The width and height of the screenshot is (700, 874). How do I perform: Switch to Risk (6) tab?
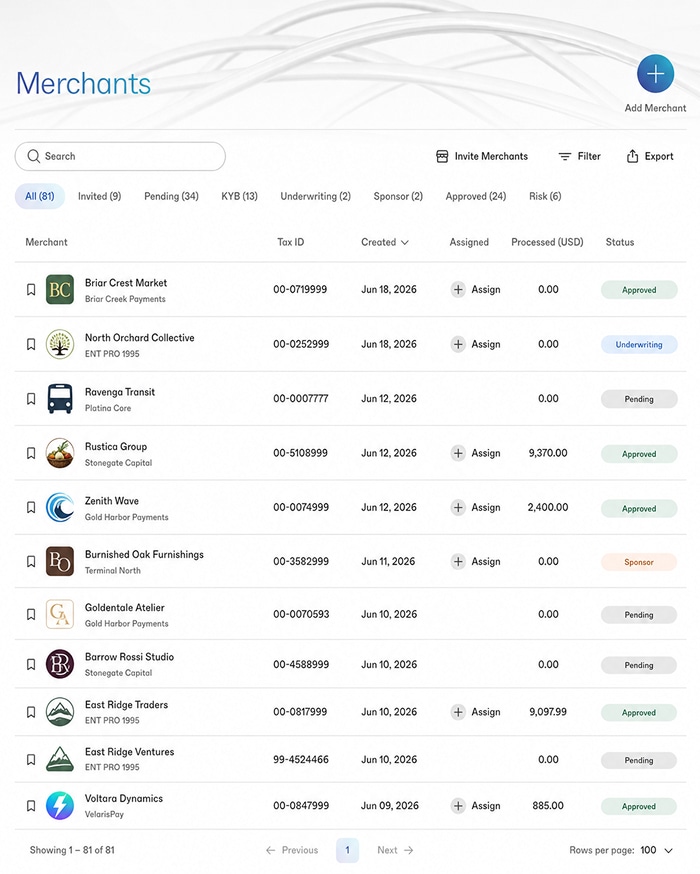(545, 196)
